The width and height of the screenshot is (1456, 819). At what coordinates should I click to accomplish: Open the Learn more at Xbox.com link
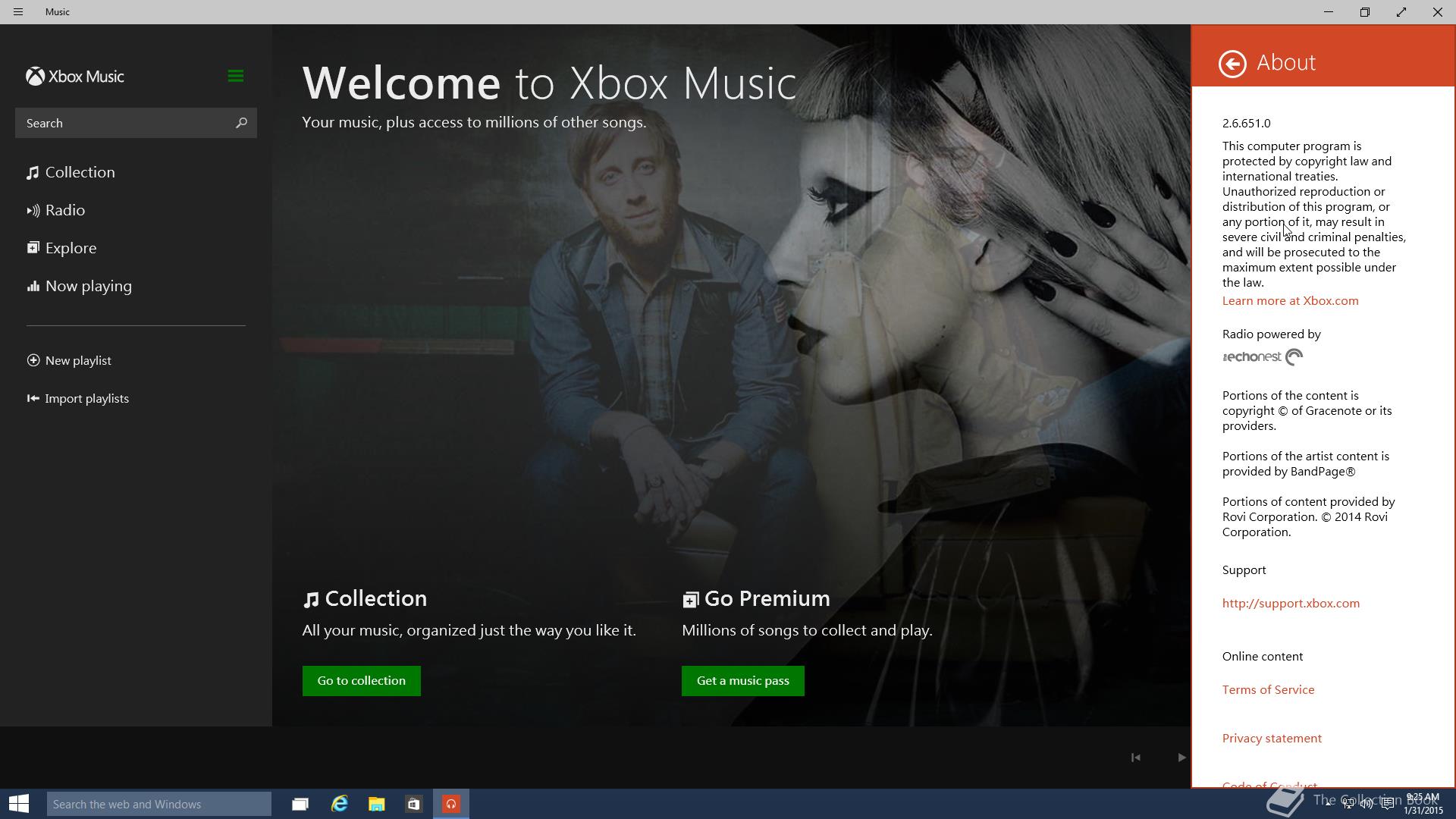1290,301
